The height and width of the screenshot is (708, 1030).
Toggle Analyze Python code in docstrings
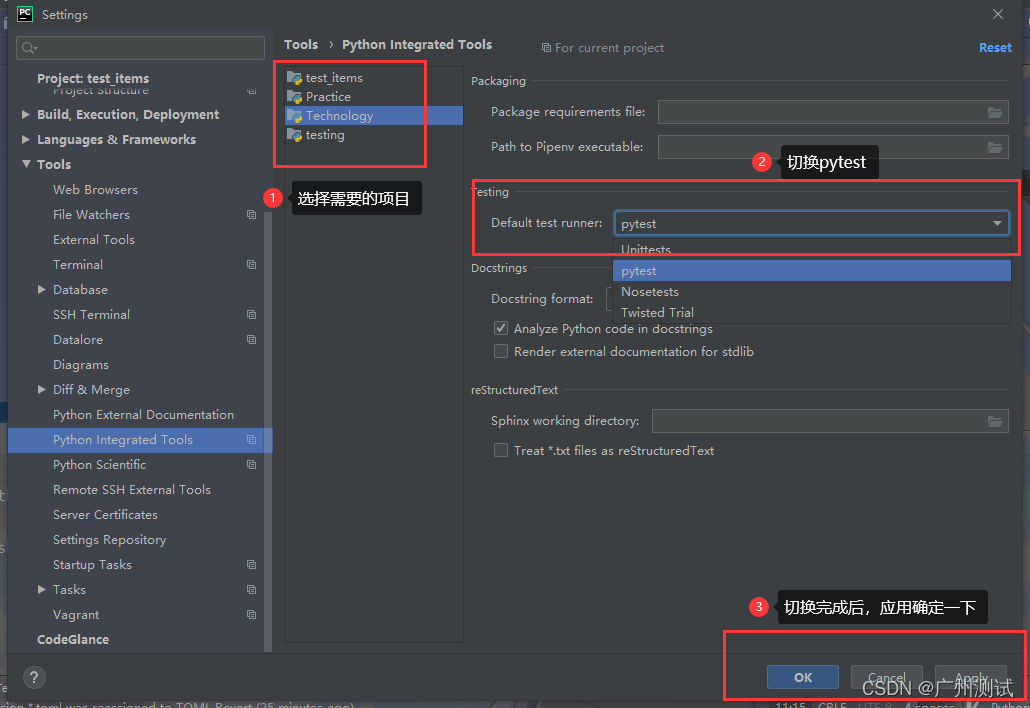[501, 328]
